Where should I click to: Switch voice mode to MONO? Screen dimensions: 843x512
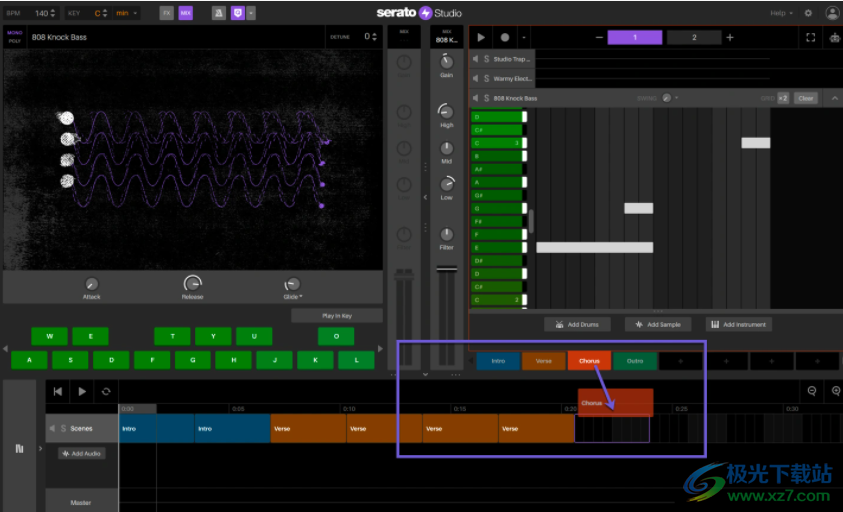coord(15,33)
